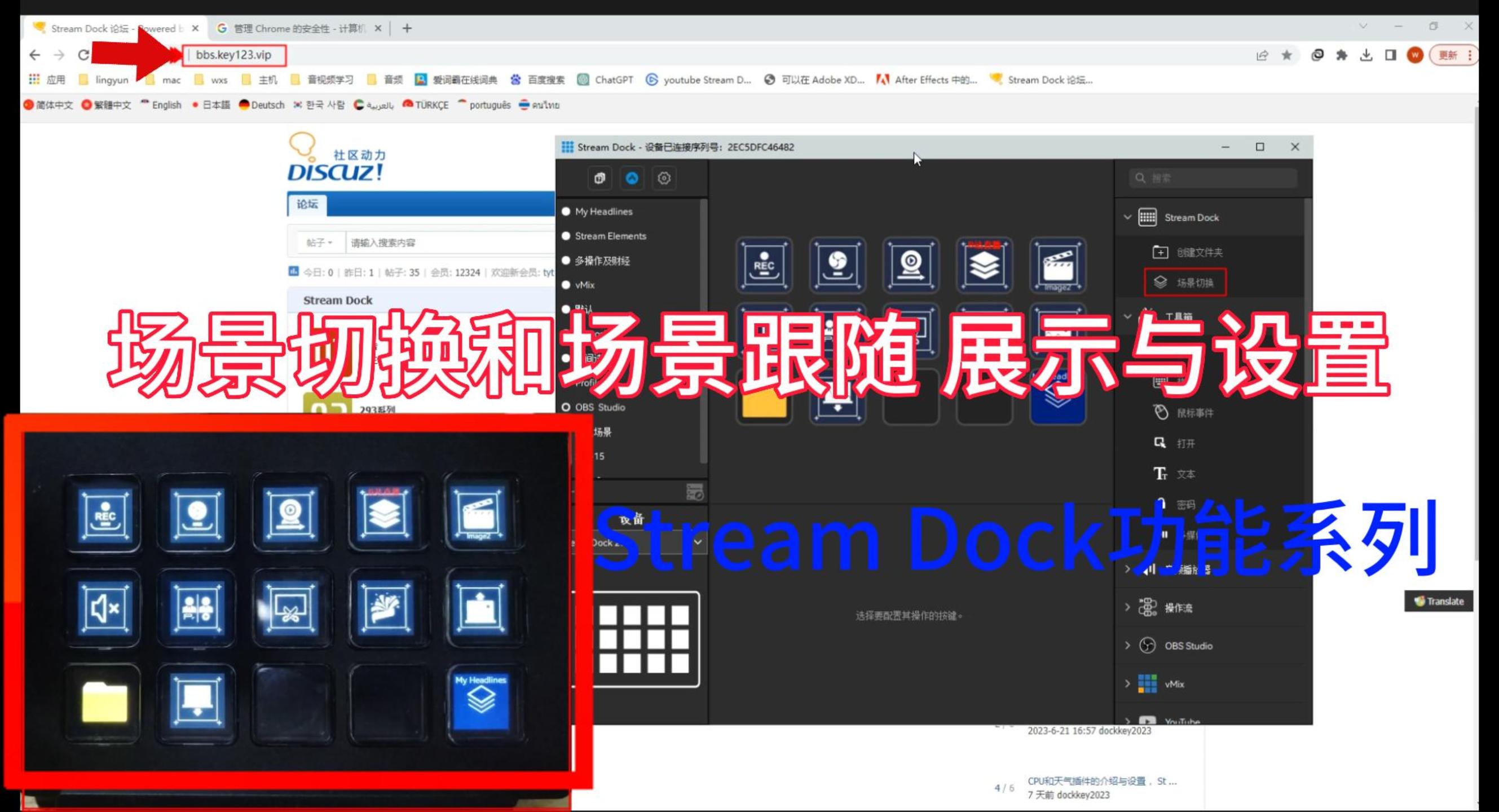Switch language to TÜRKÇE
Screen dimensions: 1499x812
point(425,105)
